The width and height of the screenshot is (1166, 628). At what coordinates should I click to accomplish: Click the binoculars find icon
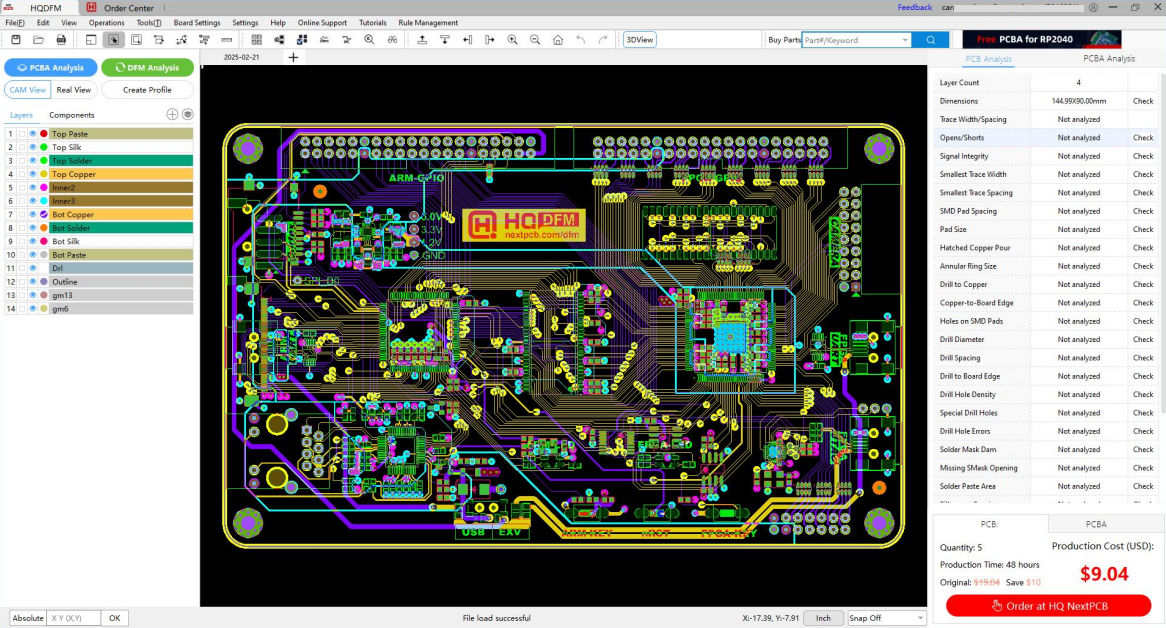point(393,40)
